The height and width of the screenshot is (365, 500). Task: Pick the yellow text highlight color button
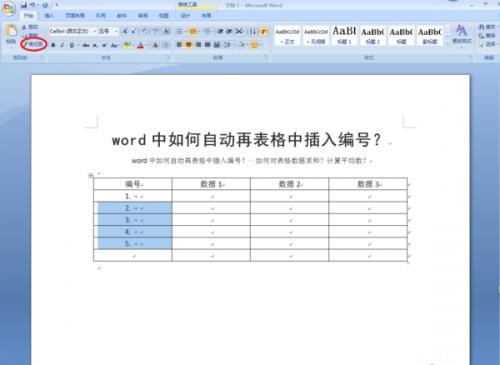click(x=127, y=45)
